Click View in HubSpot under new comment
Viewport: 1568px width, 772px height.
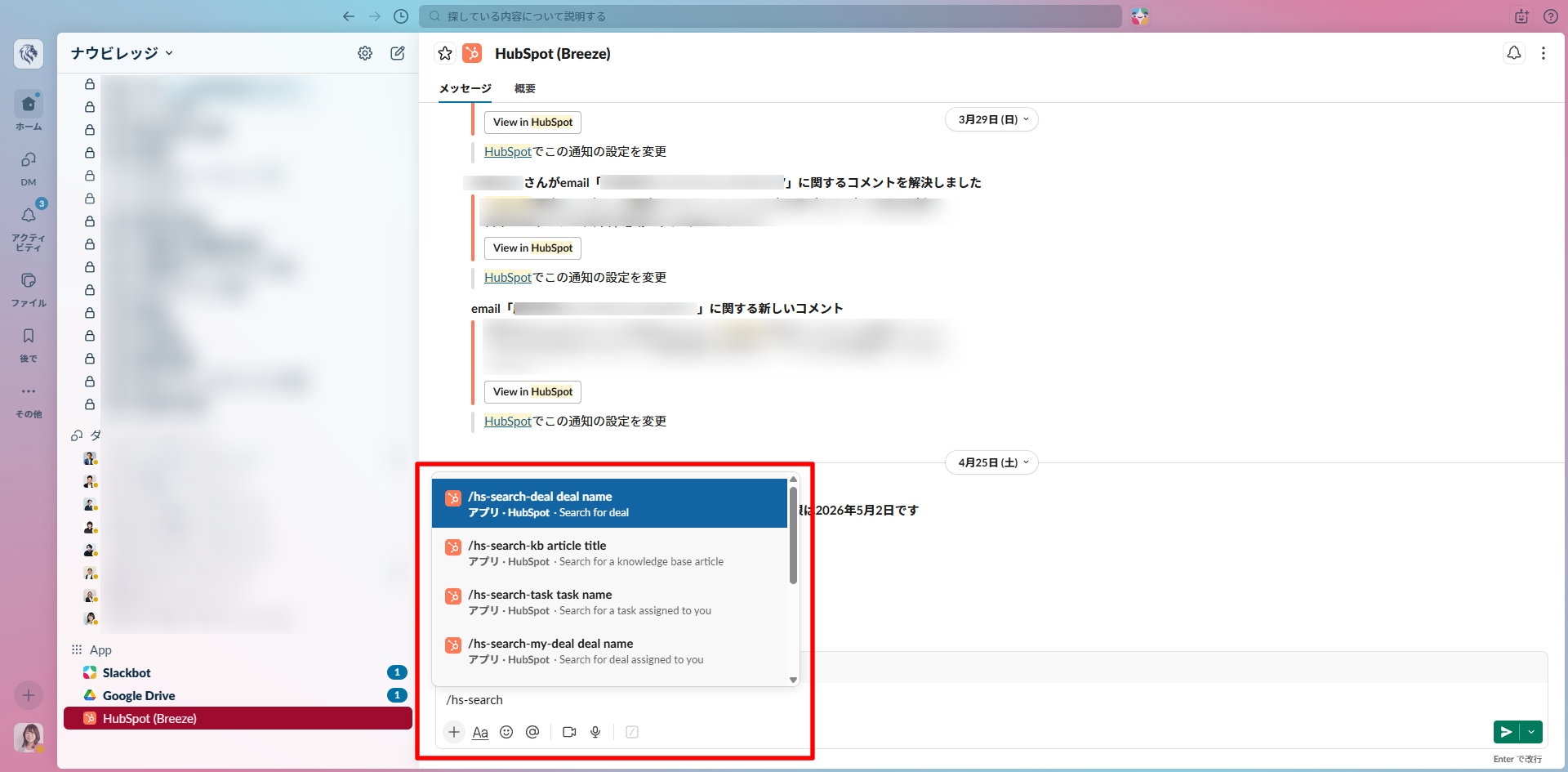click(533, 391)
